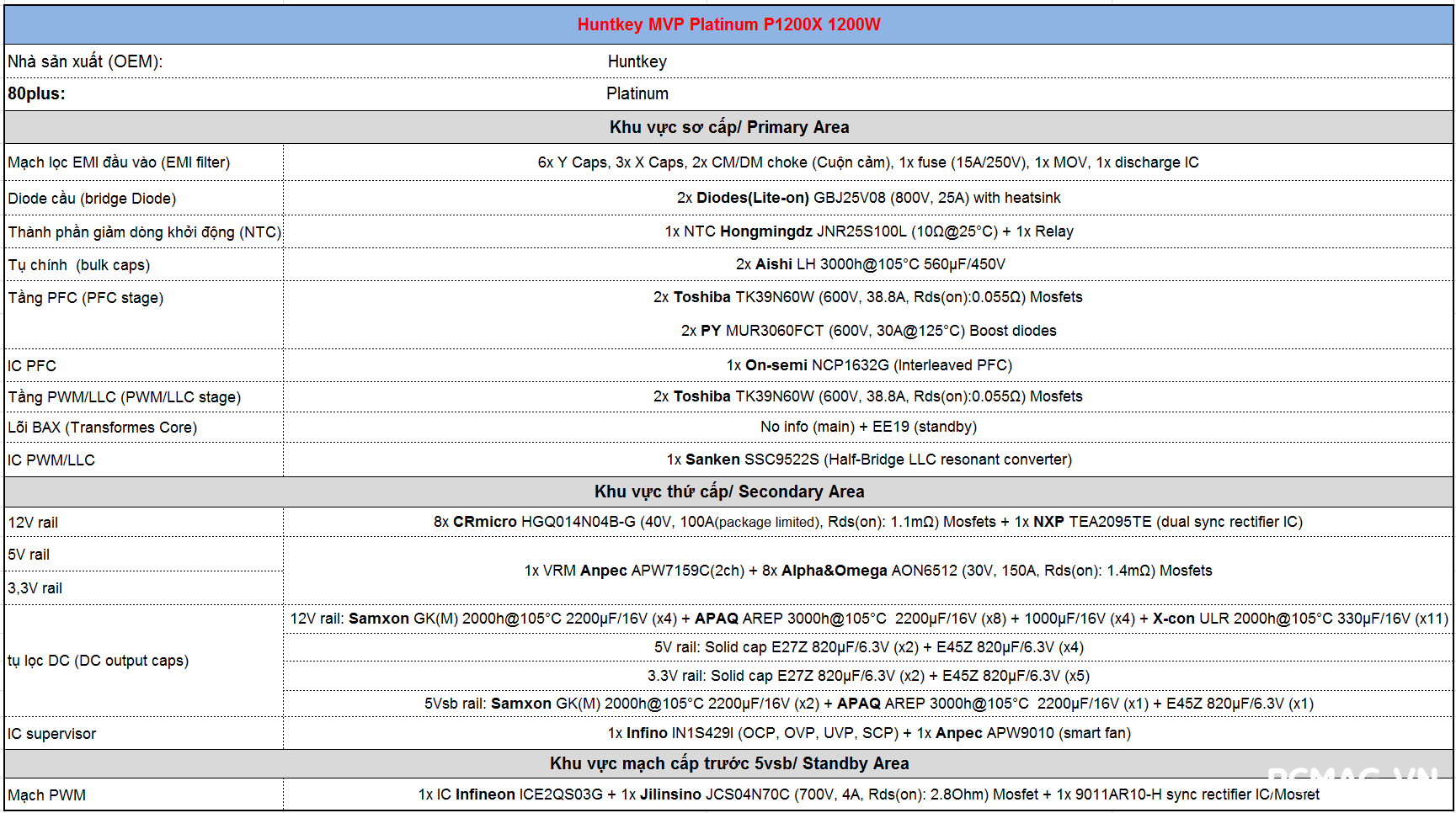
Task: Click the Anpec APW7159C VRM cell
Action: (868, 571)
